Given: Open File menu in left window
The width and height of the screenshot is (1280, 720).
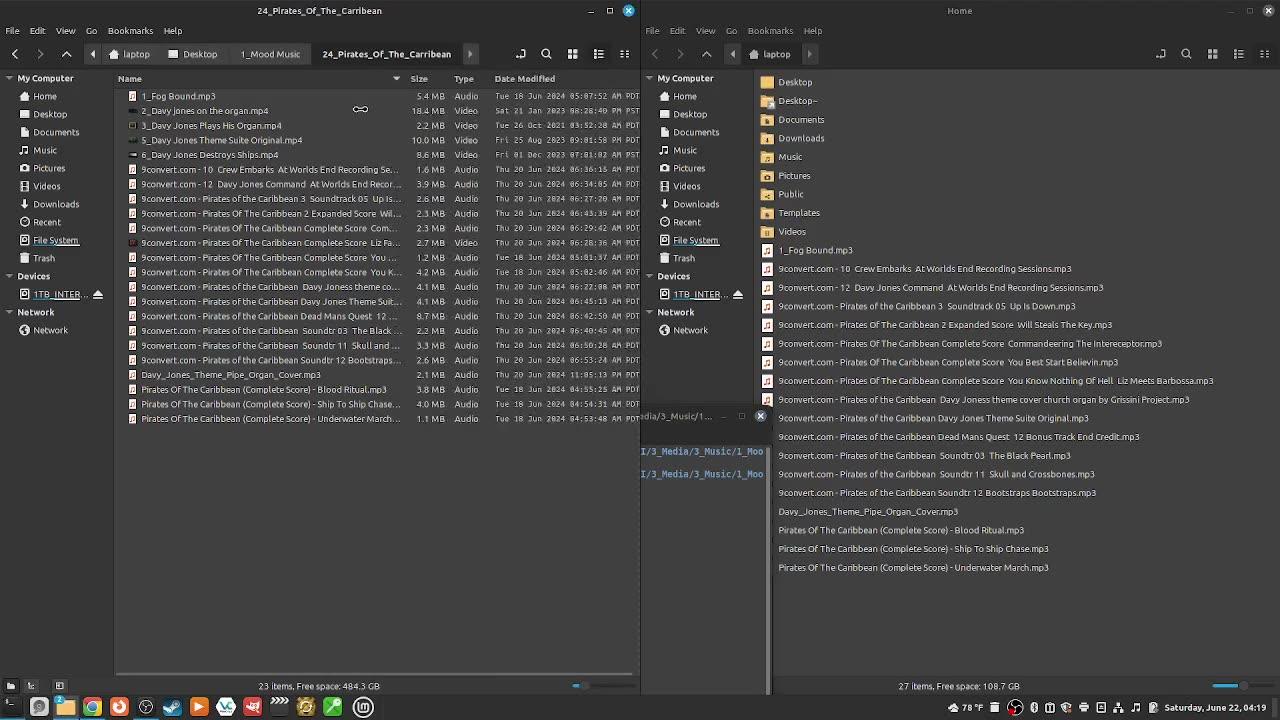Looking at the screenshot, I should [x=13, y=31].
